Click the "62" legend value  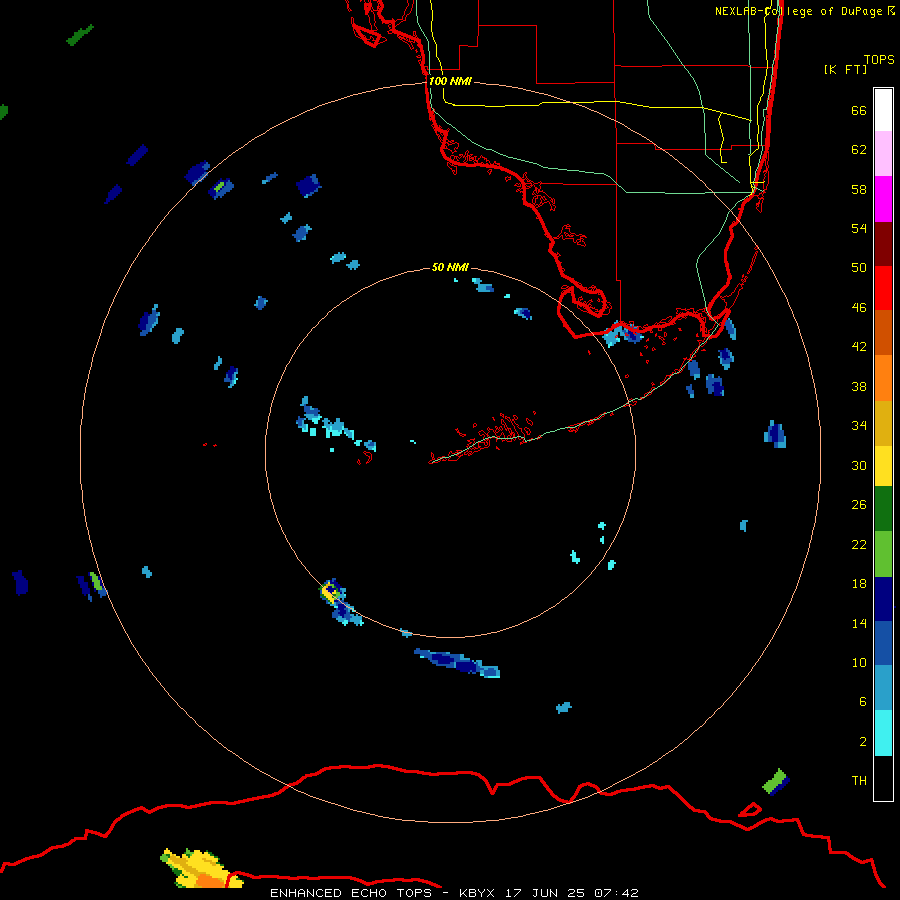pyautogui.click(x=859, y=150)
